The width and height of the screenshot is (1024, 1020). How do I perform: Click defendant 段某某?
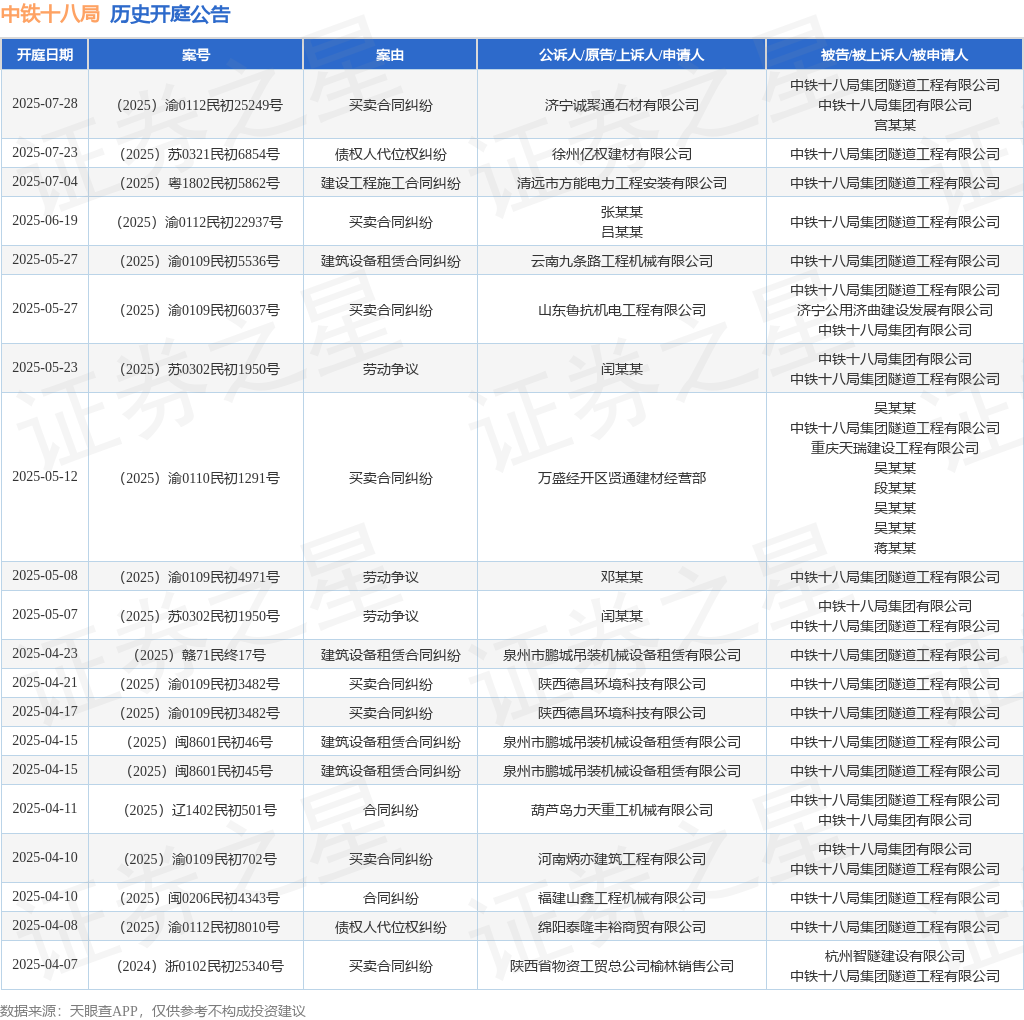click(894, 488)
